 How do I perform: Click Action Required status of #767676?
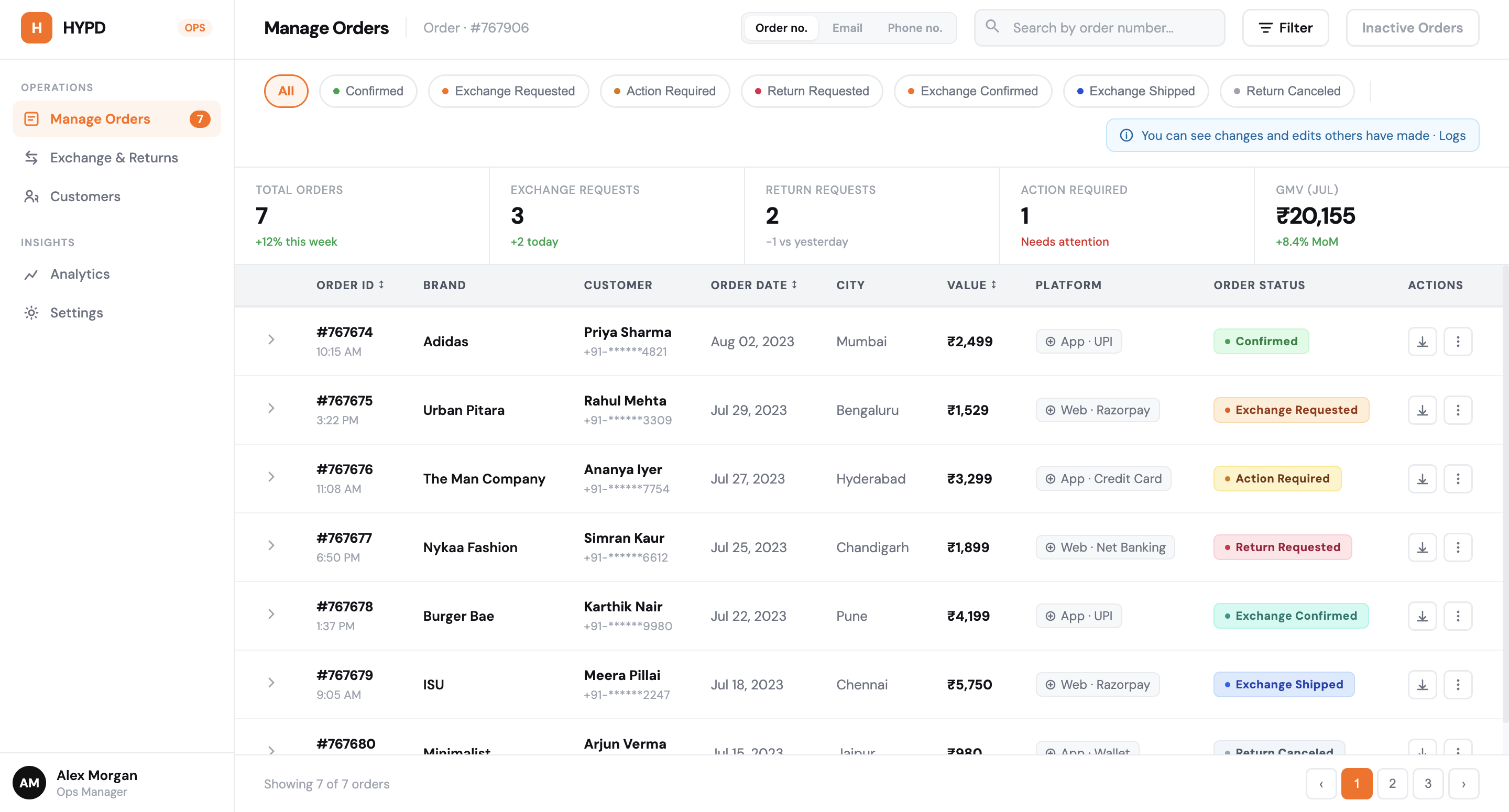[x=1277, y=479]
